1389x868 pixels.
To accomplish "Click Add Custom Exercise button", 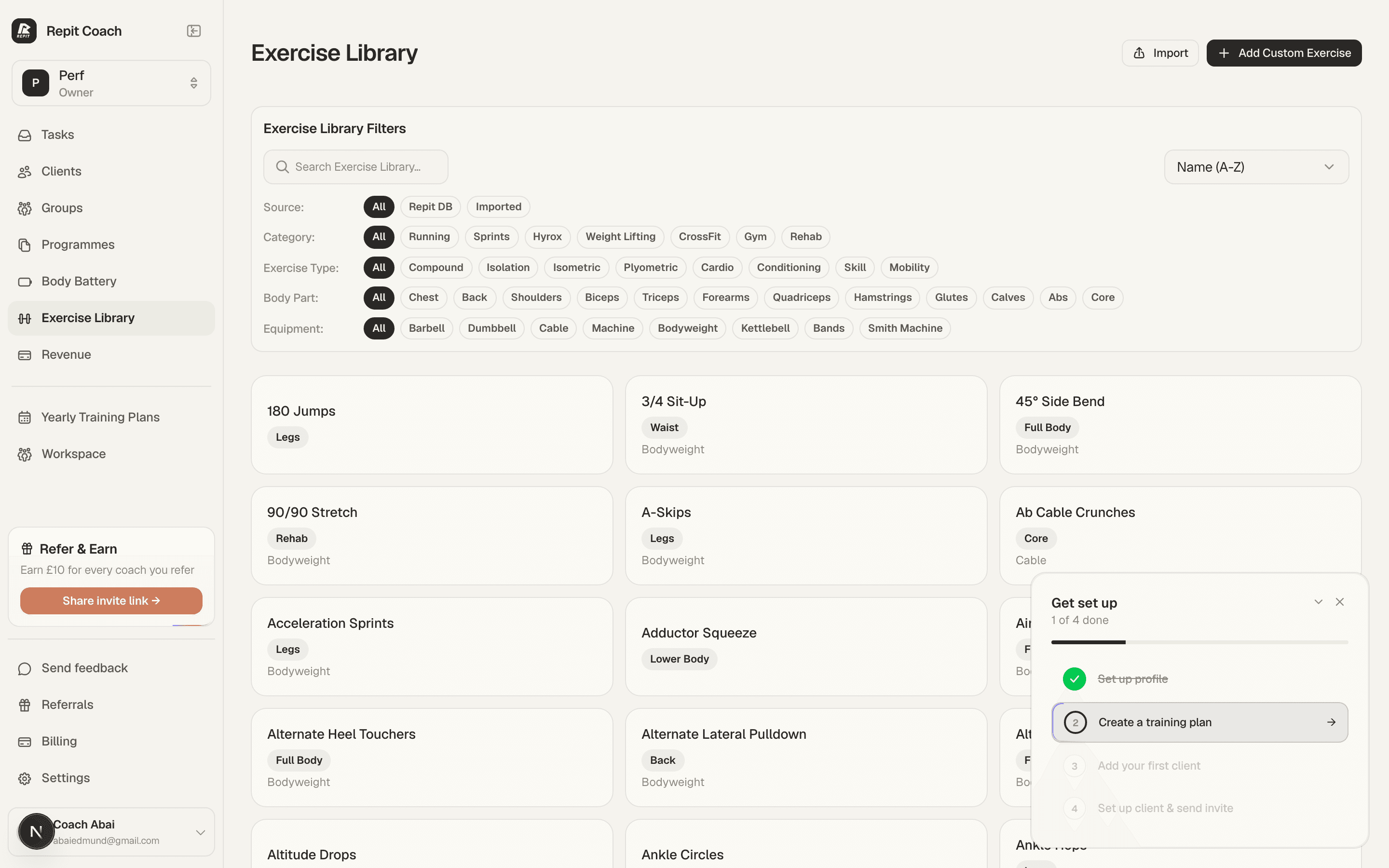I will coord(1284,53).
